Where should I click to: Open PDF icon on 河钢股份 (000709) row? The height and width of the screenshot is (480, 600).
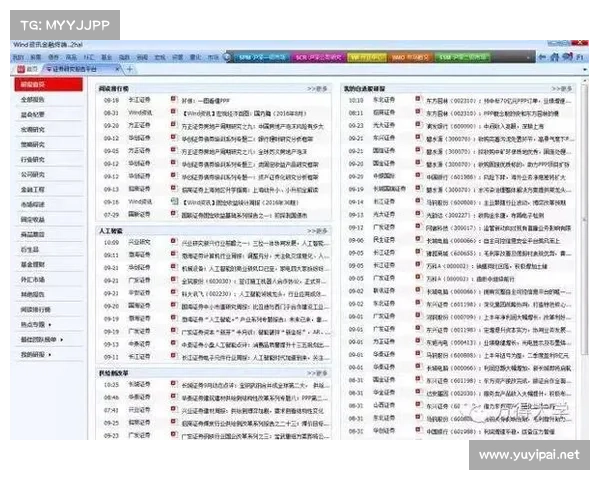(418, 316)
